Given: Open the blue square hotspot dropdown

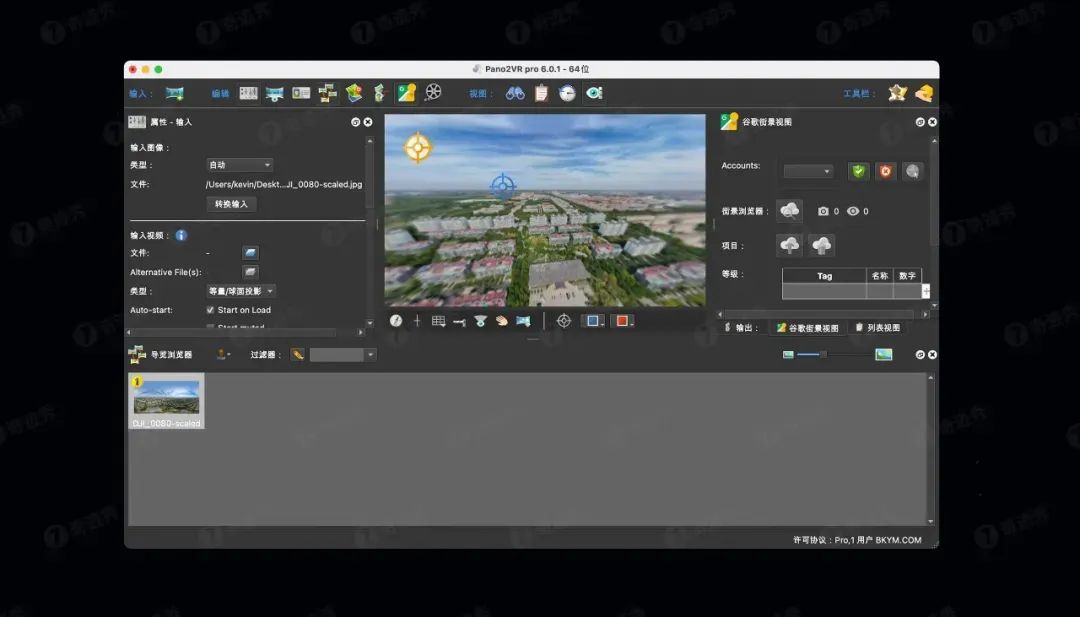Looking at the screenshot, I should pos(593,321).
